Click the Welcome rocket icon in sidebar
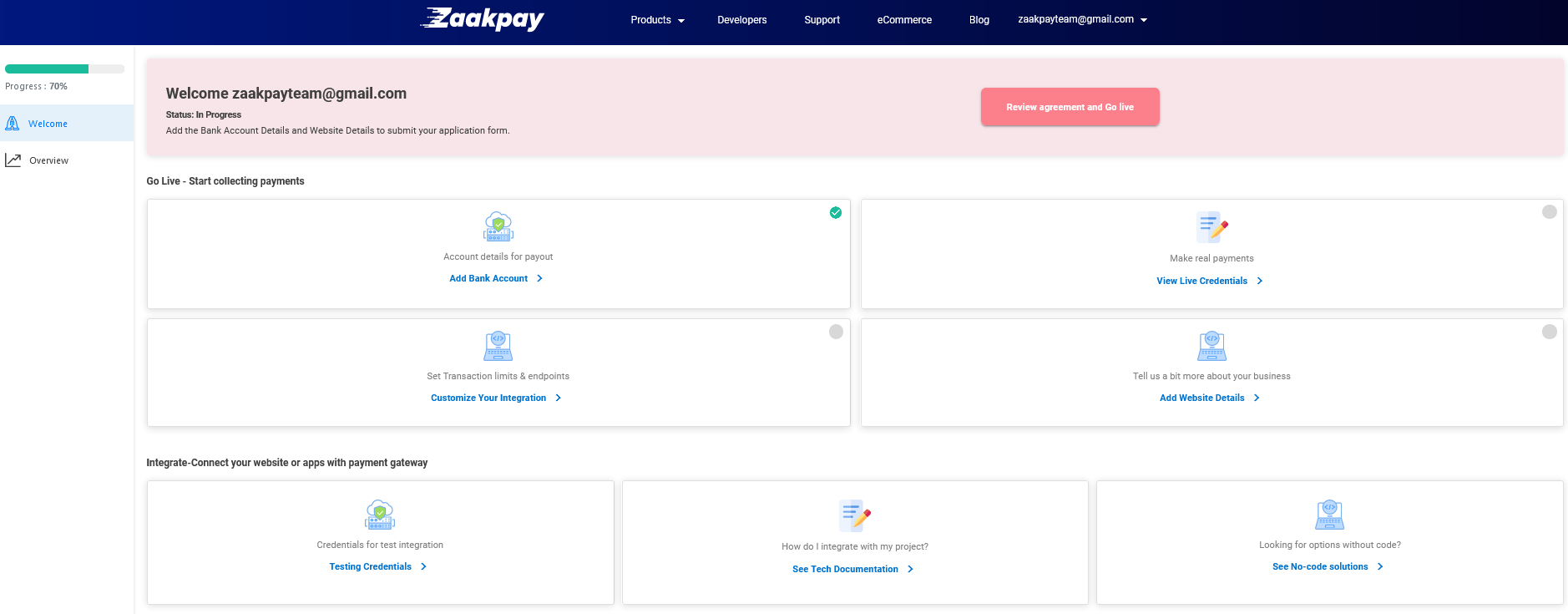The width and height of the screenshot is (1568, 614). [13, 124]
